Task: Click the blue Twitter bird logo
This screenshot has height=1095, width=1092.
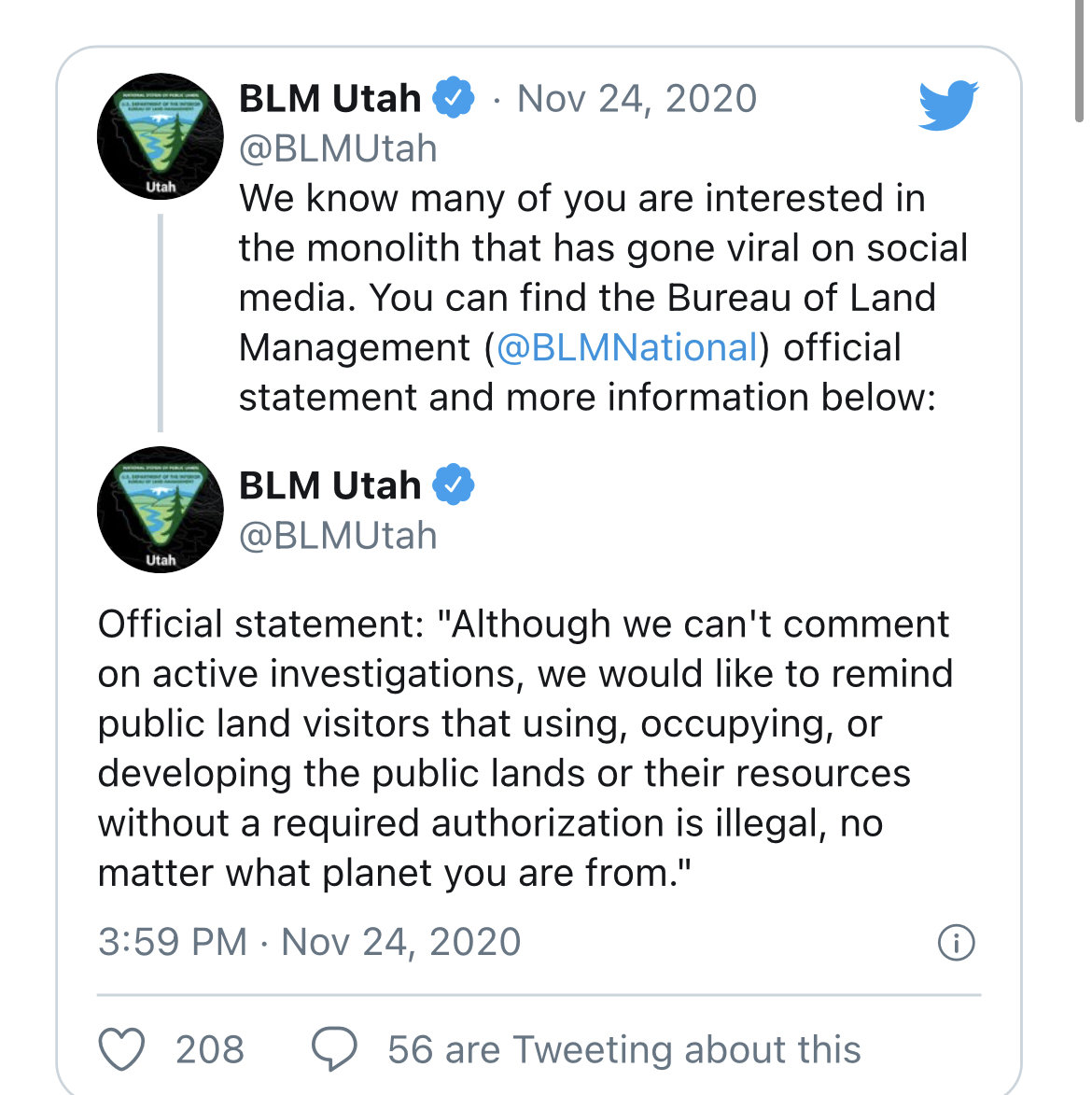Action: coord(948,105)
